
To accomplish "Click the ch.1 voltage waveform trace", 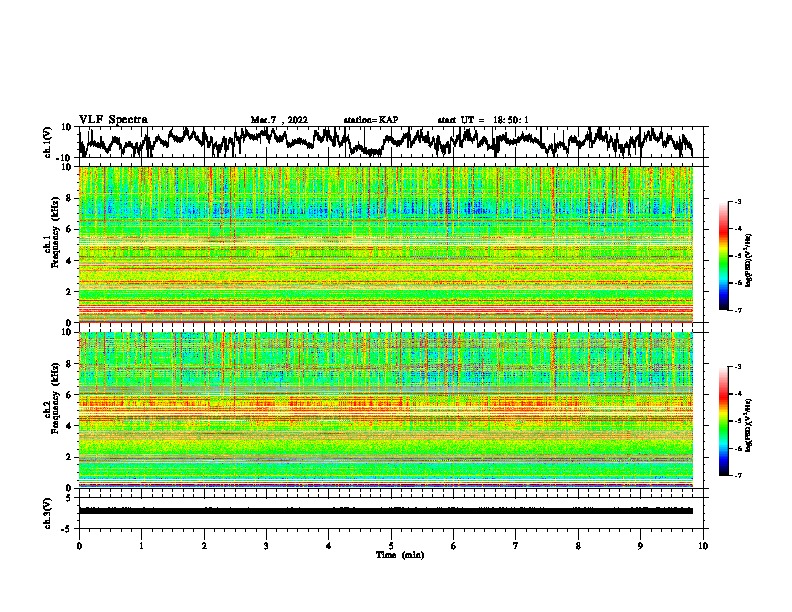I will point(385,142).
